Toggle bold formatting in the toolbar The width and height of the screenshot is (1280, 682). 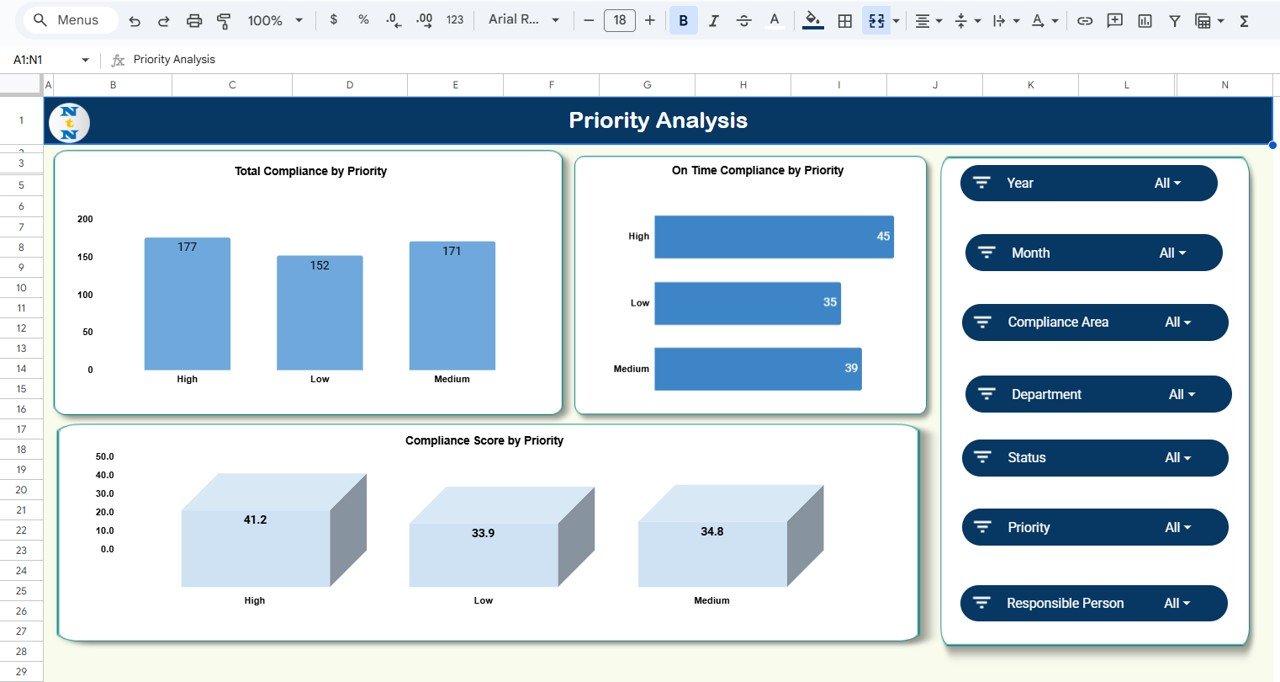682,19
